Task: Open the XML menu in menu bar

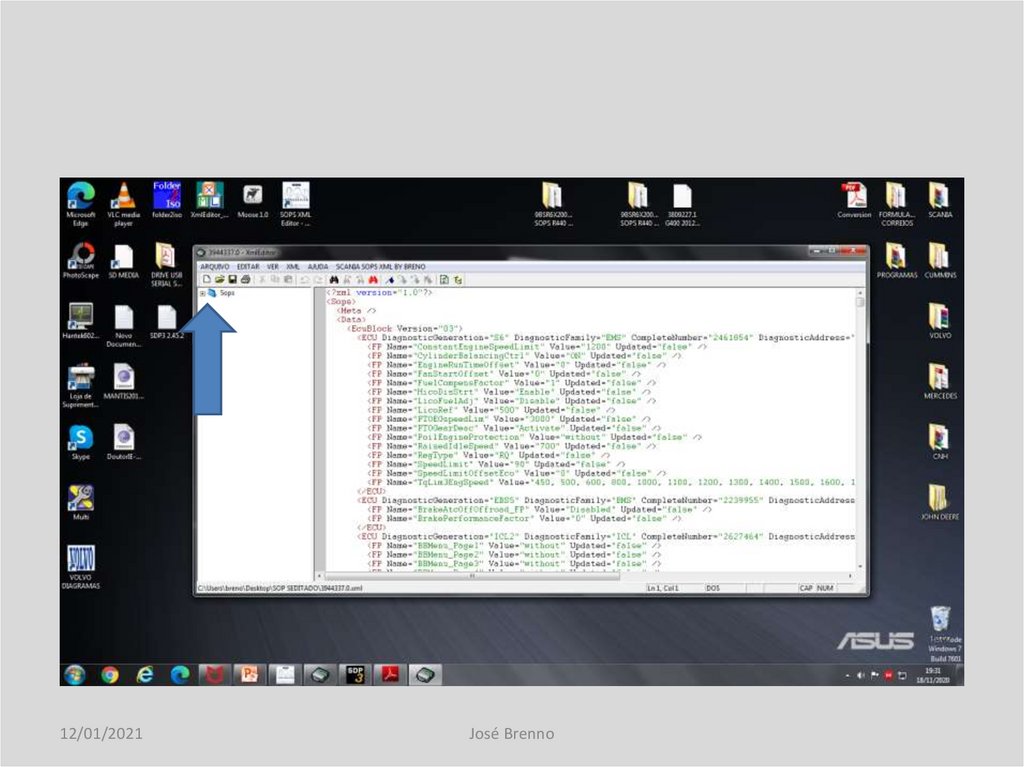Action: click(293, 267)
